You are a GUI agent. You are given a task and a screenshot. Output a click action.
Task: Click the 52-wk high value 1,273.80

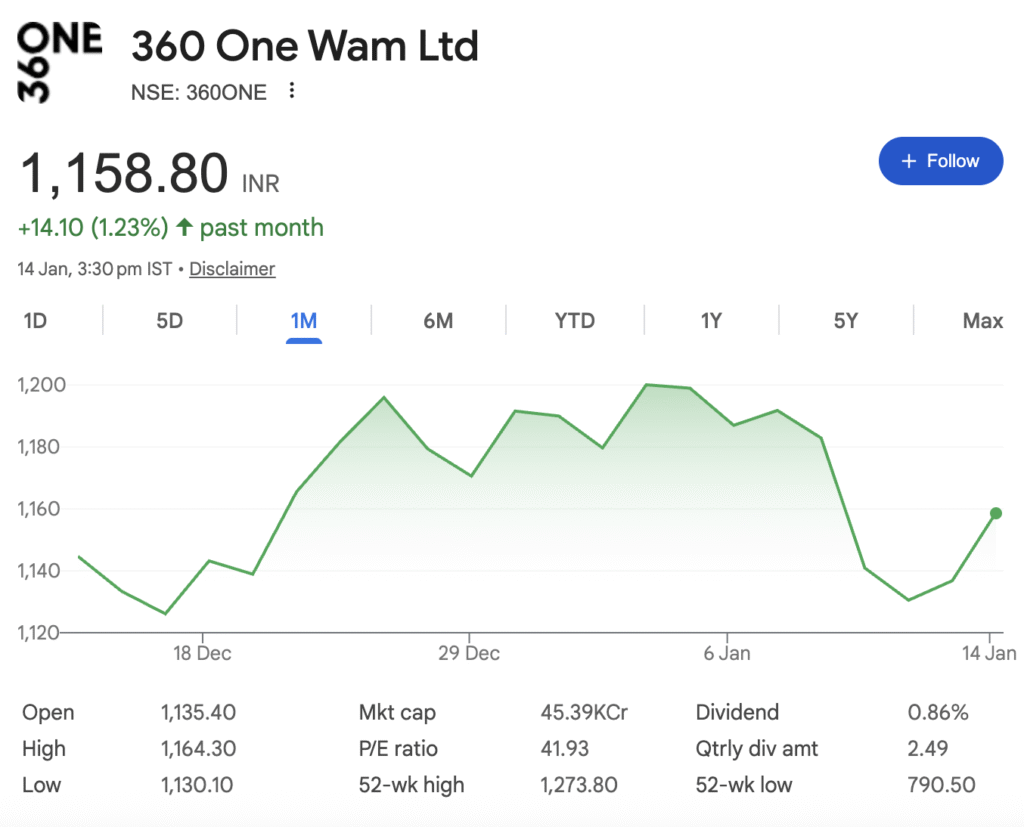[578, 785]
